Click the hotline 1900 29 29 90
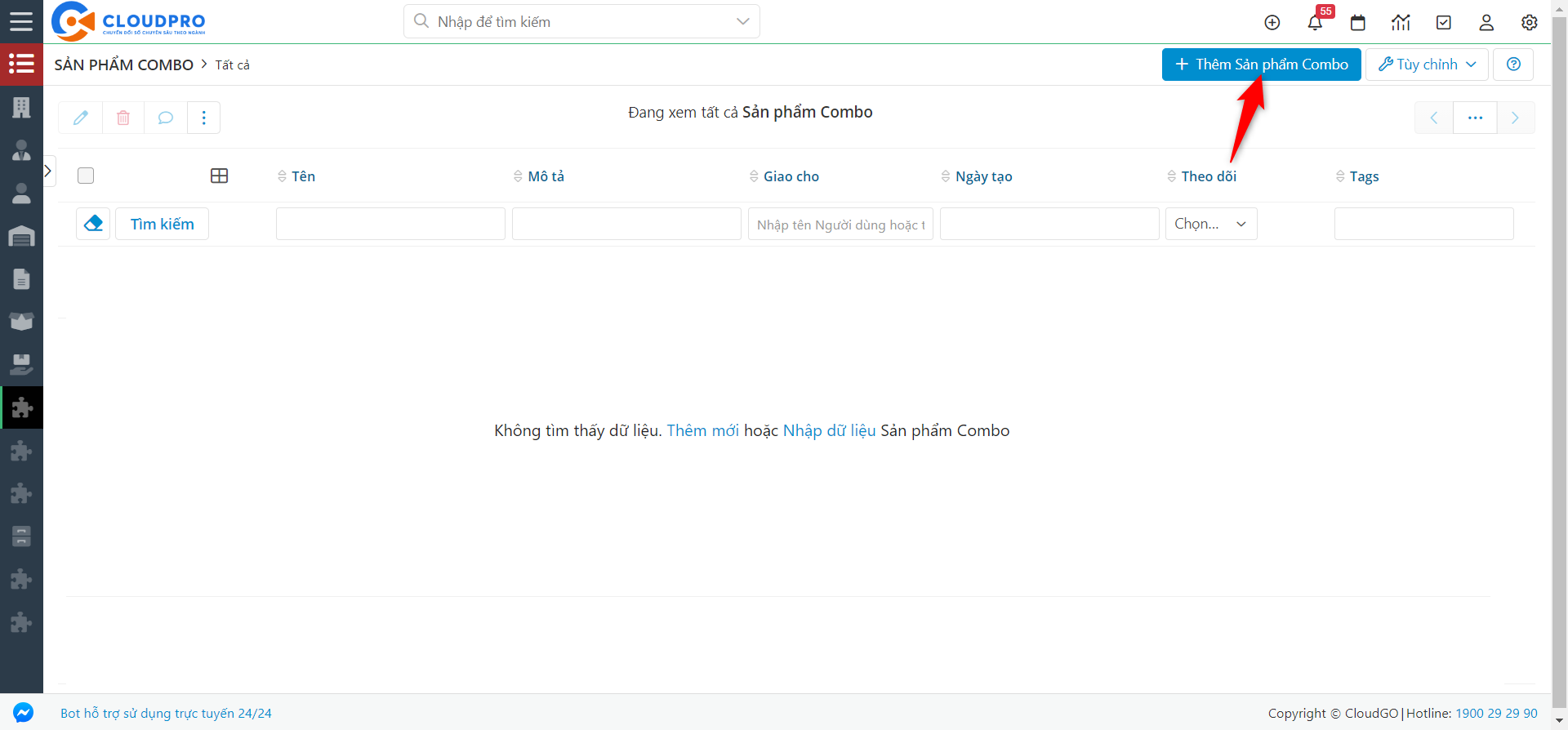Viewport: 1568px width, 730px height. 1496,713
